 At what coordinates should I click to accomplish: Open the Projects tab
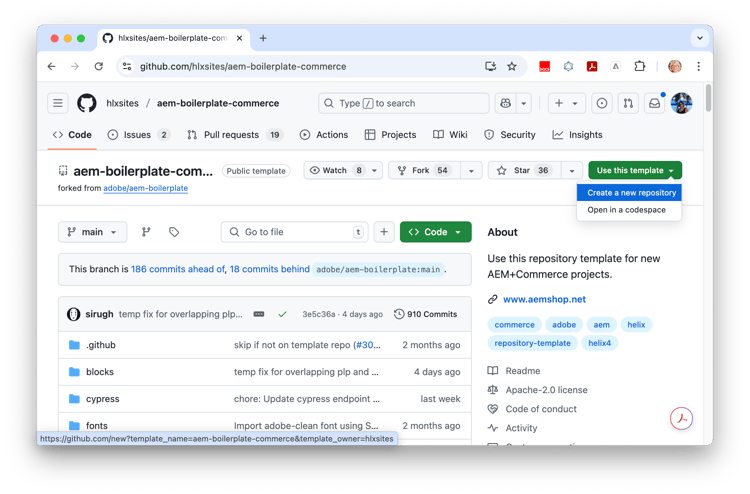pyautogui.click(x=390, y=135)
